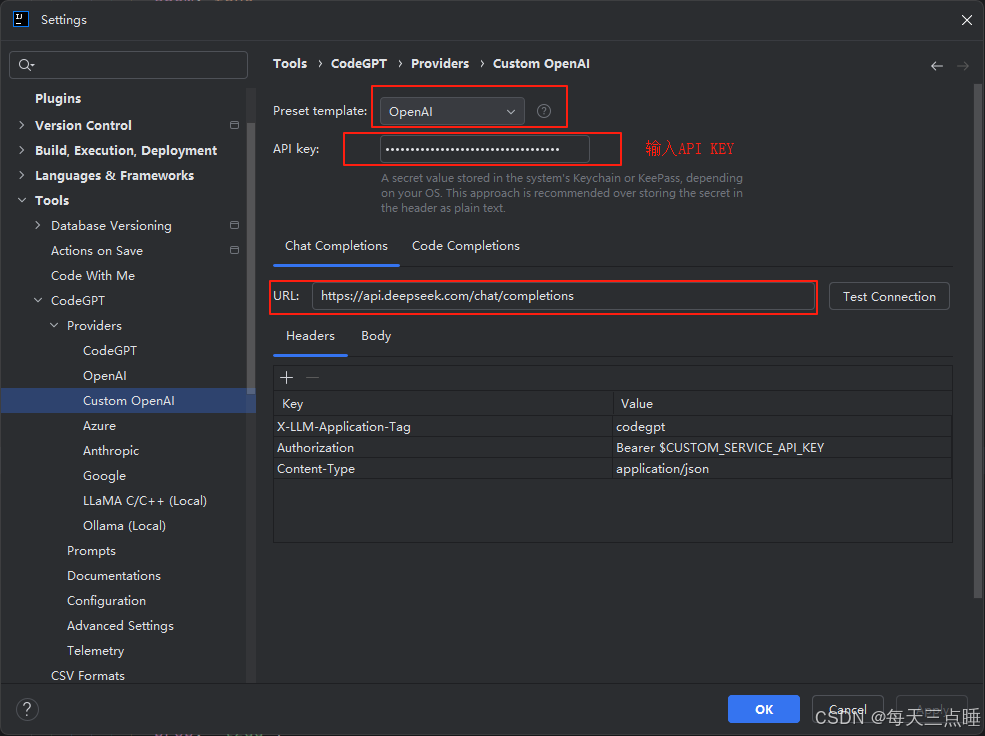
Task: Expand Languages & Frameworks section
Action: (x=22, y=175)
